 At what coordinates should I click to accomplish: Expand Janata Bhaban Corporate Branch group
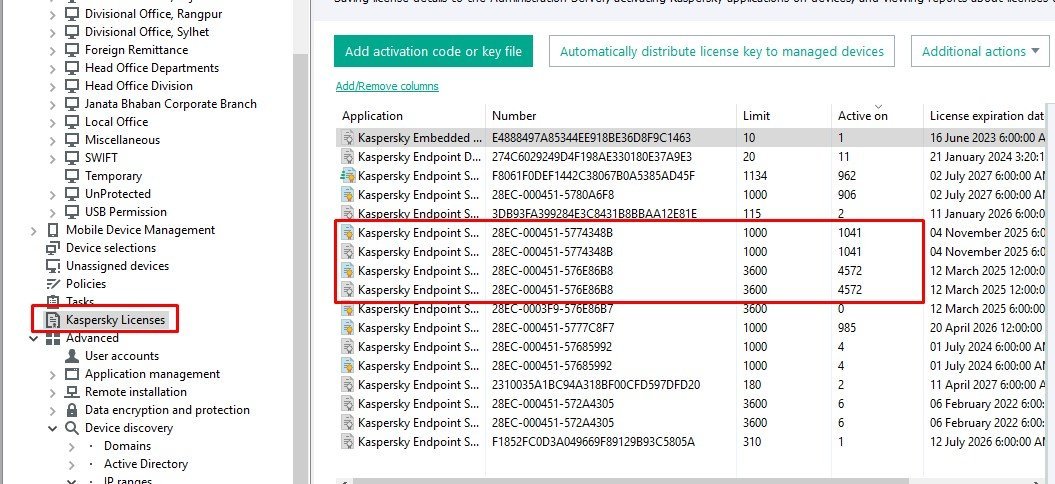[x=53, y=104]
